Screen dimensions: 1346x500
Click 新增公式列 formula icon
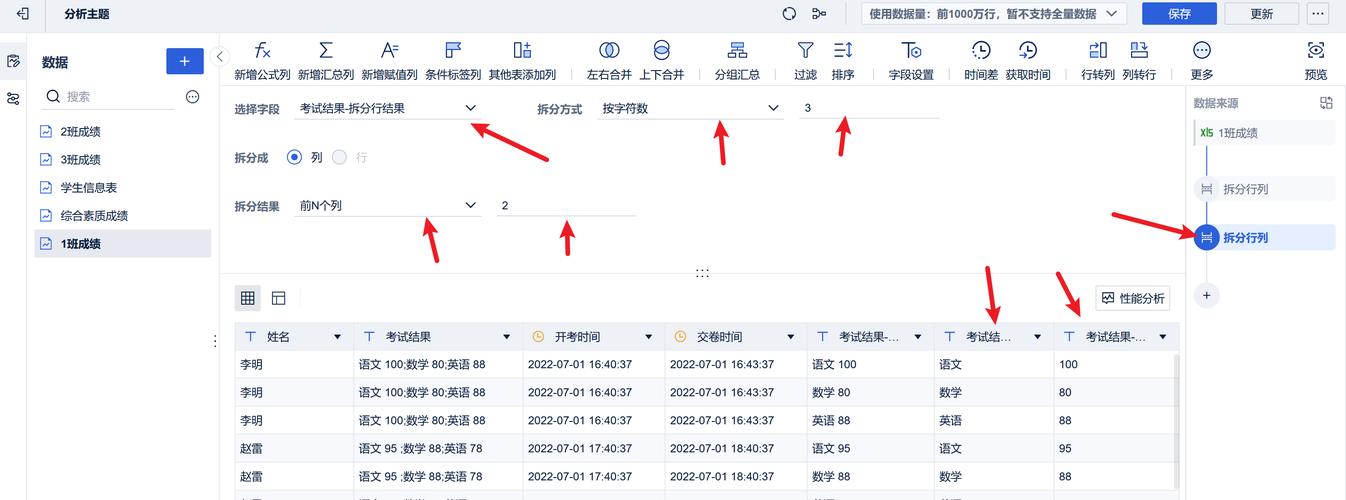[x=262, y=50]
